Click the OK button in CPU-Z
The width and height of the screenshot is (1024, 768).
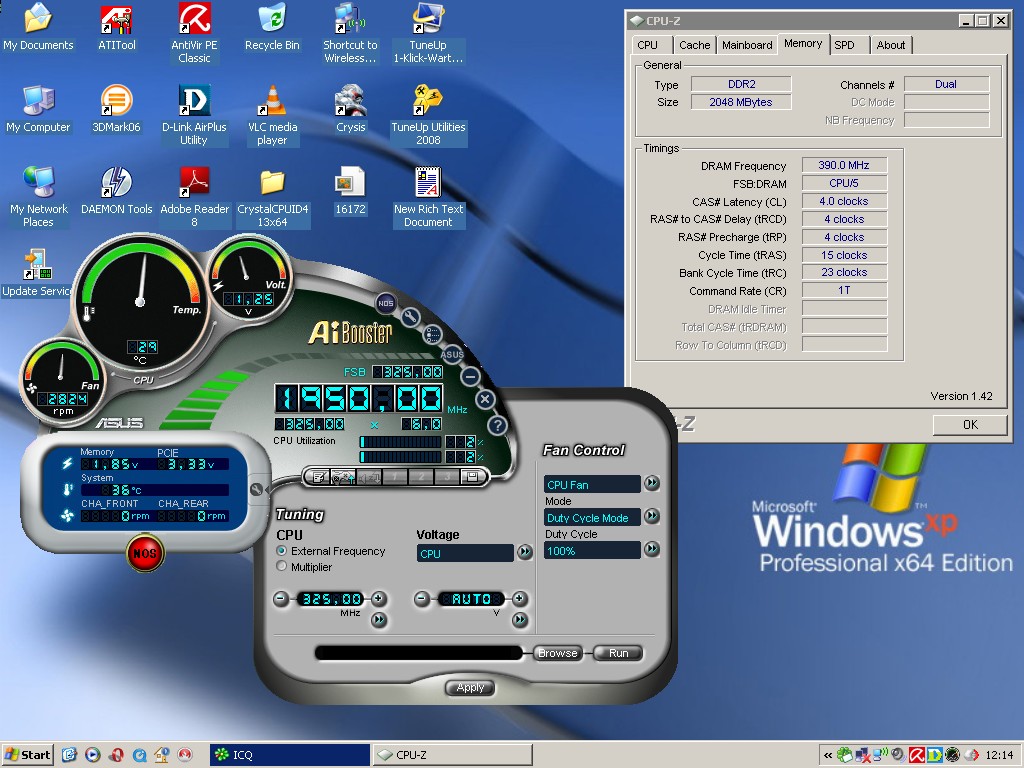coord(970,424)
